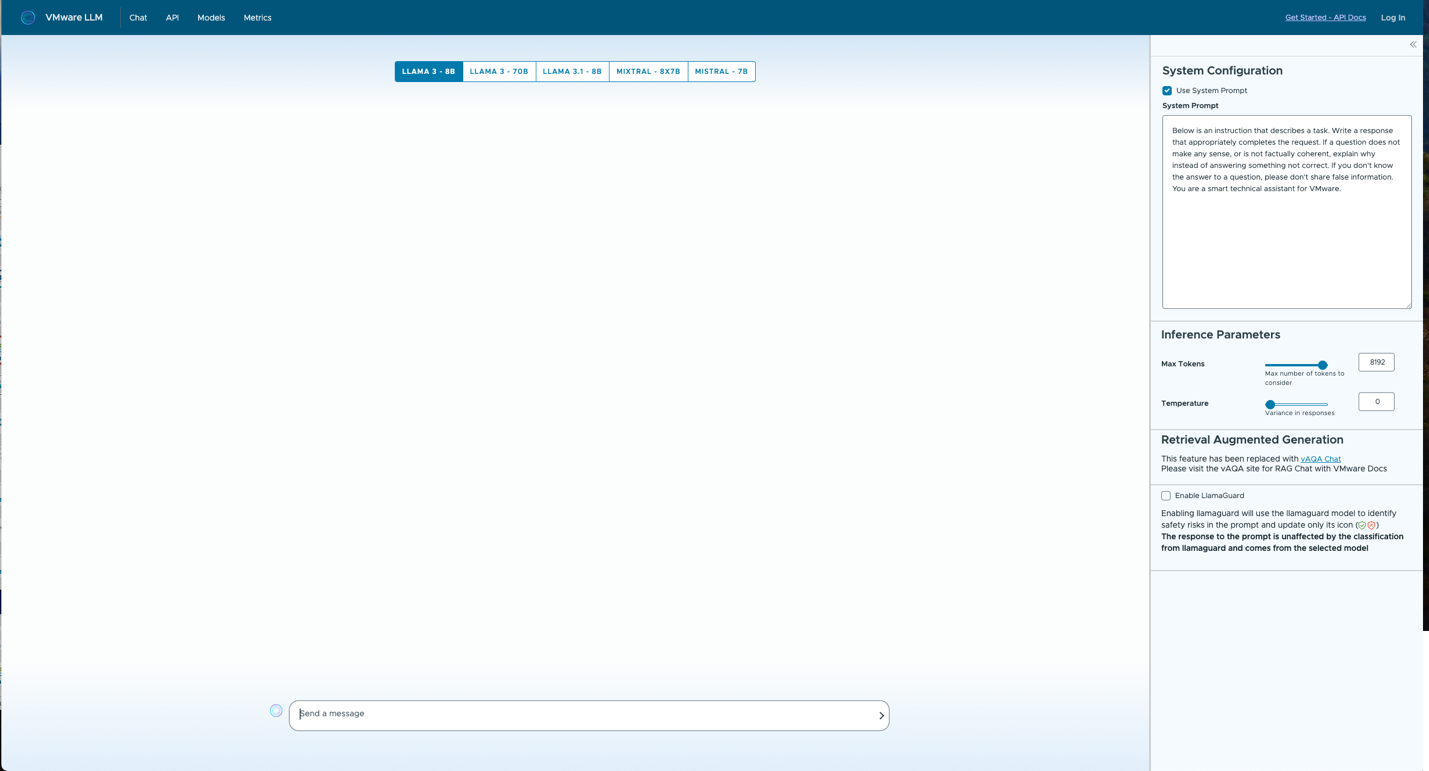Open Get Started - API Docs
Screen dimensions: 1429x771
[x=1325, y=17]
